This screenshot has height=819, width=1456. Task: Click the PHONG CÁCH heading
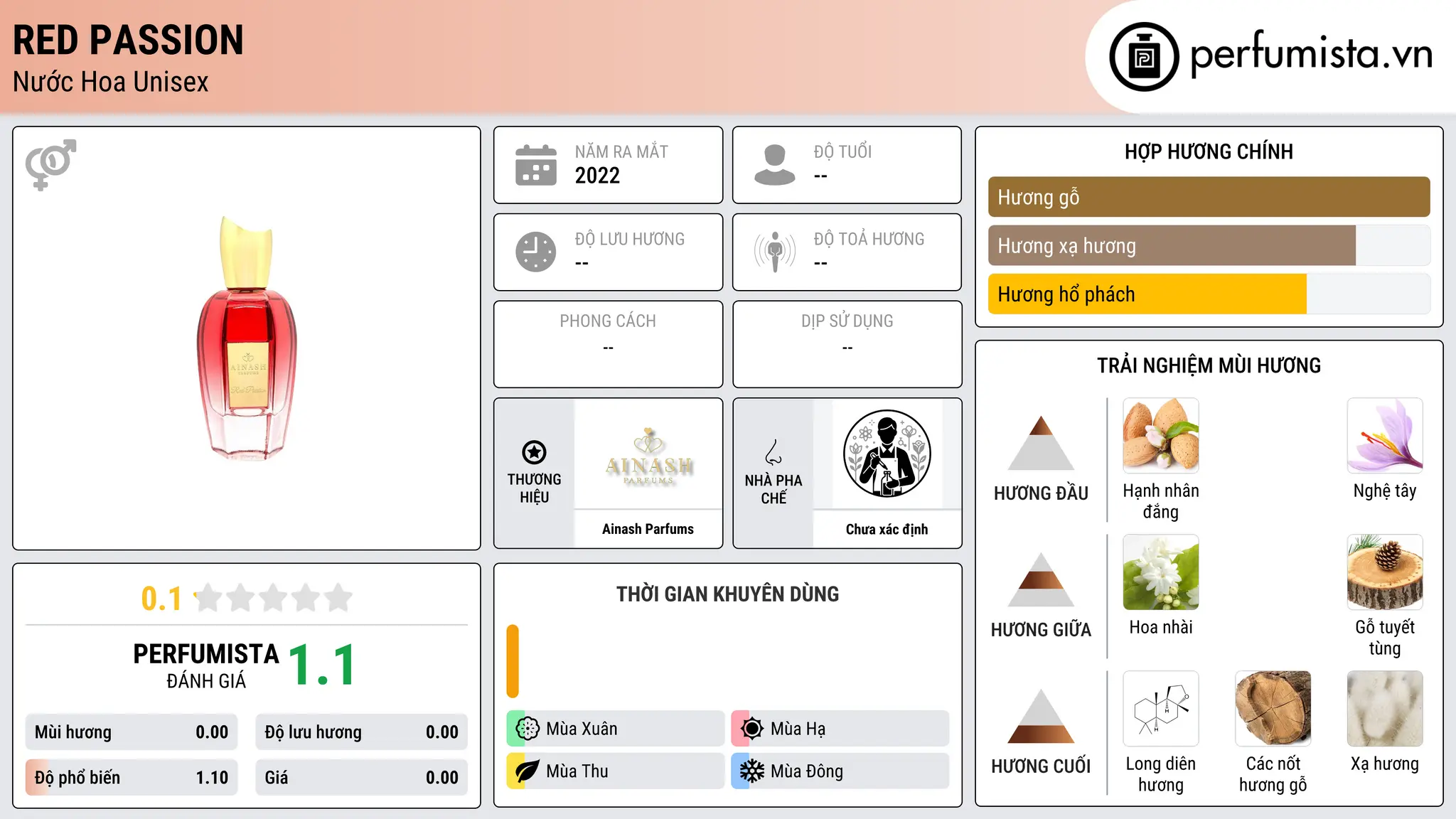608,321
